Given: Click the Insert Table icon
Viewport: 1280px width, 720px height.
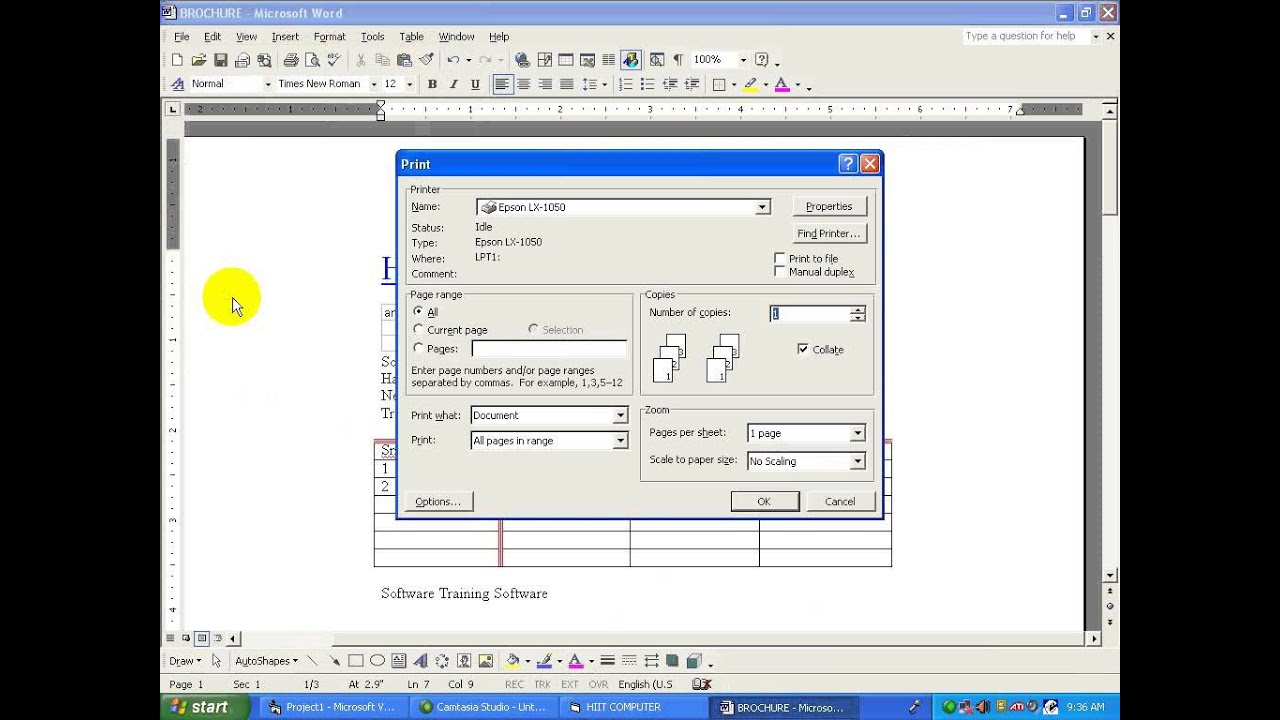Looking at the screenshot, I should click(x=566, y=60).
